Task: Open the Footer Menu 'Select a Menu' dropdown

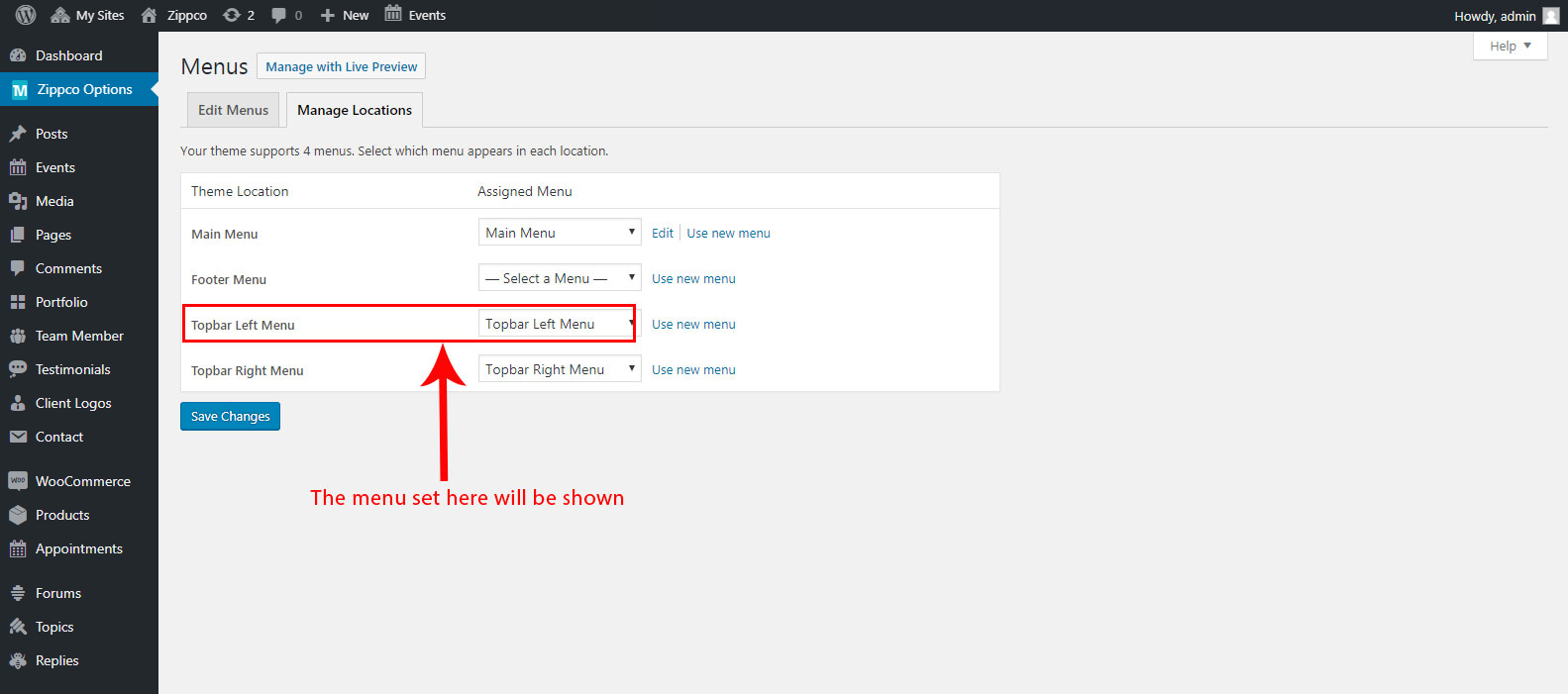Action: (x=560, y=278)
